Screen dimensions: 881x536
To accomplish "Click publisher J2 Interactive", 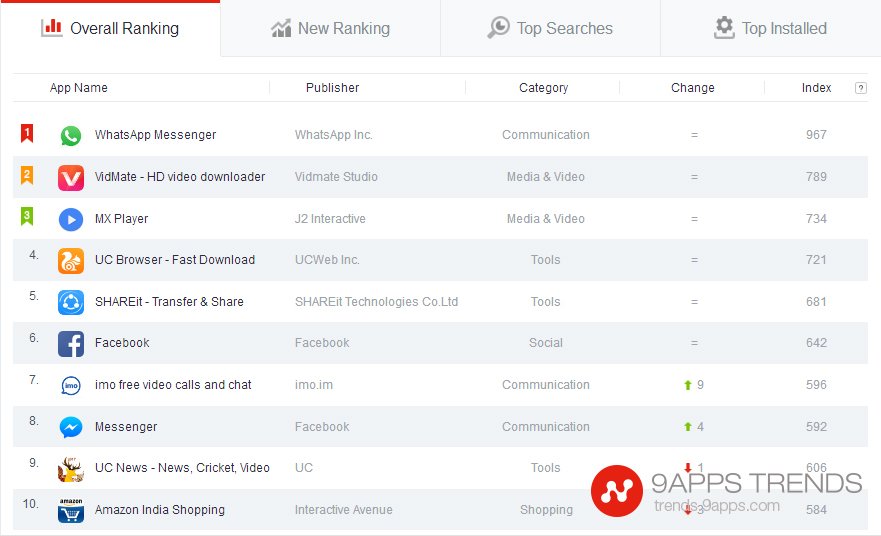I will (330, 219).
